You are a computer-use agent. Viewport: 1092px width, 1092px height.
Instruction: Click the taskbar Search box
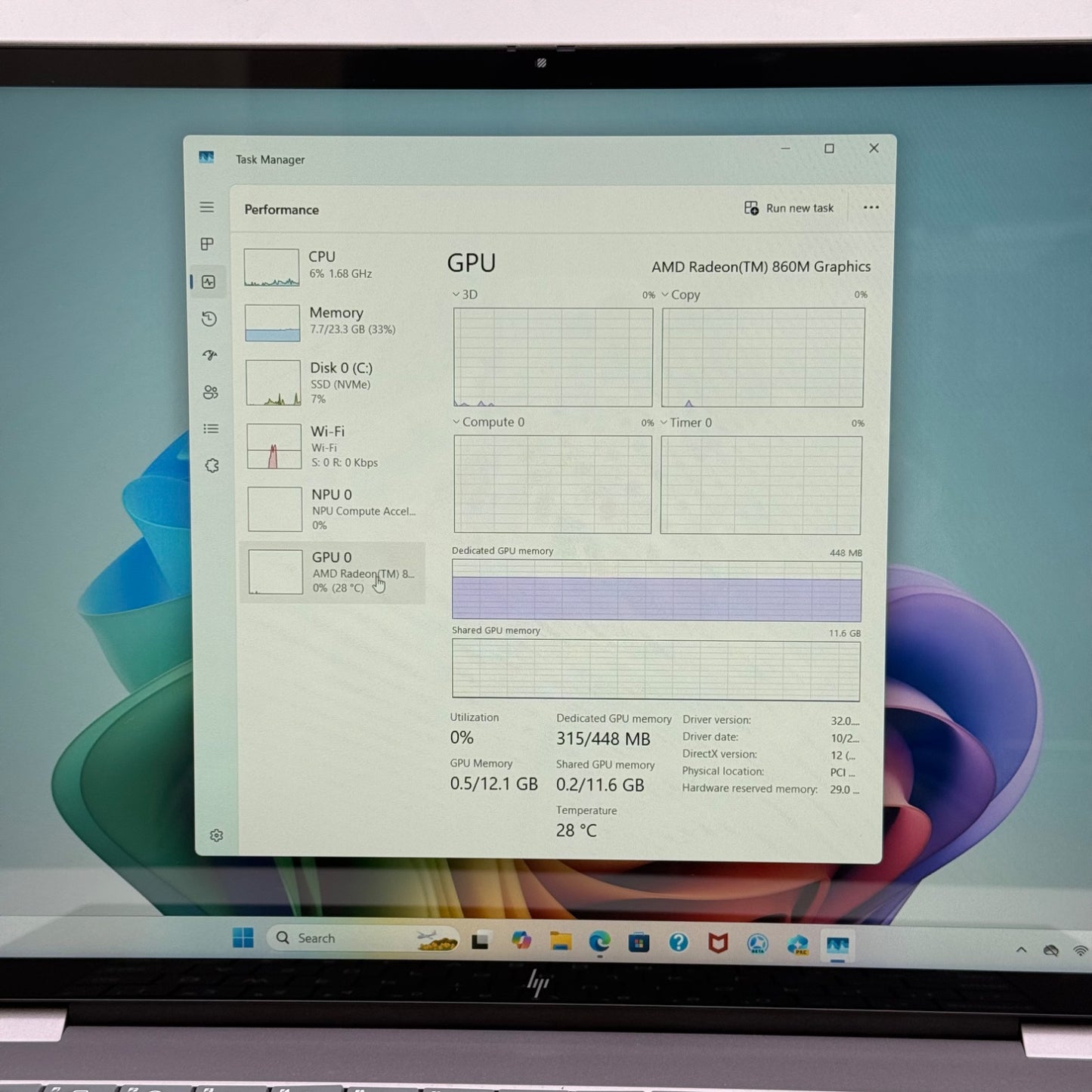363,939
